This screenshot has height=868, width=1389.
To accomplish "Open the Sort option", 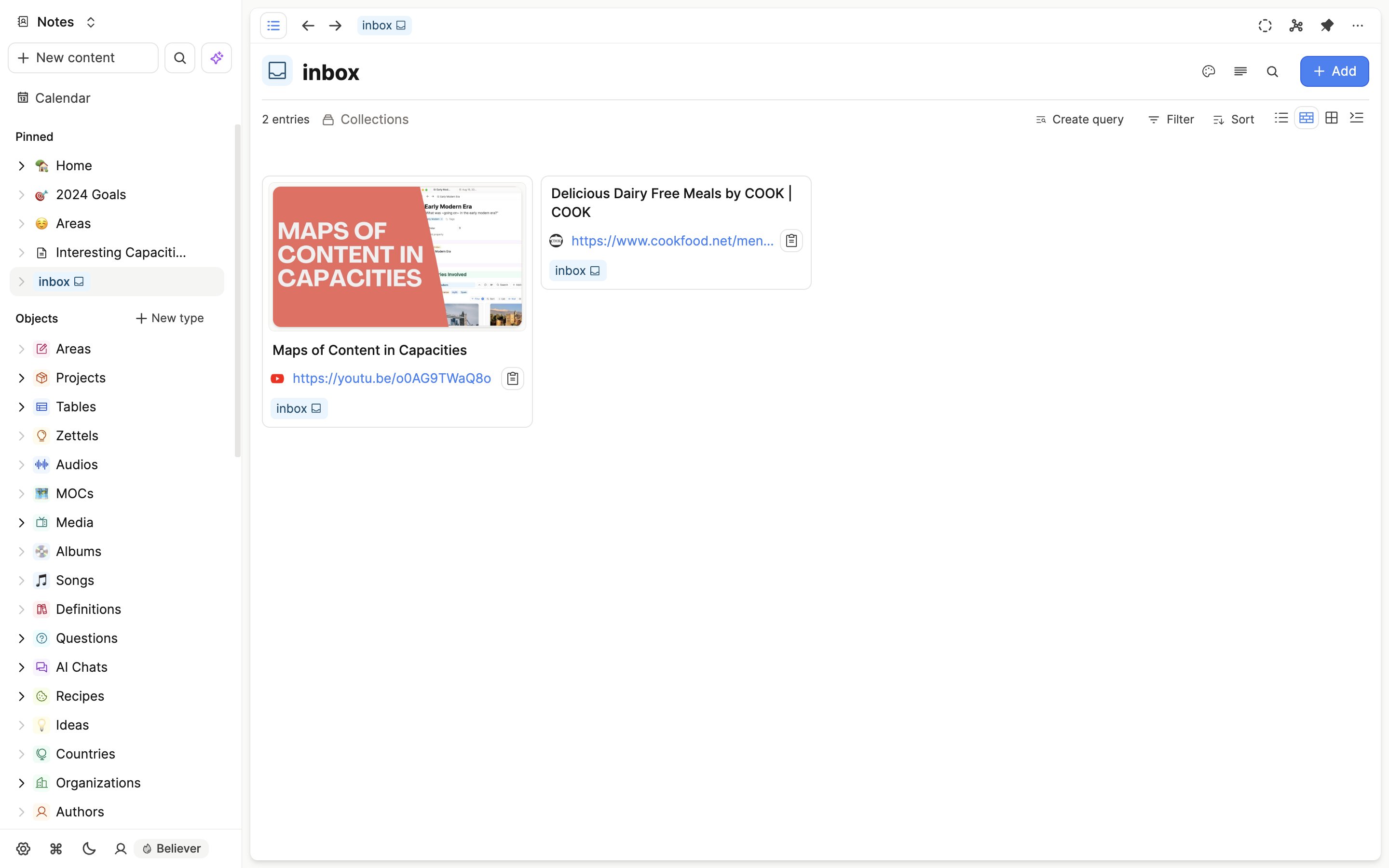I will [1233, 120].
